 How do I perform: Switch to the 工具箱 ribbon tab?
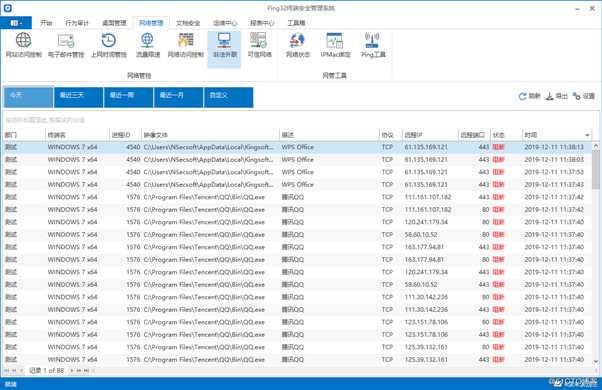tap(296, 23)
